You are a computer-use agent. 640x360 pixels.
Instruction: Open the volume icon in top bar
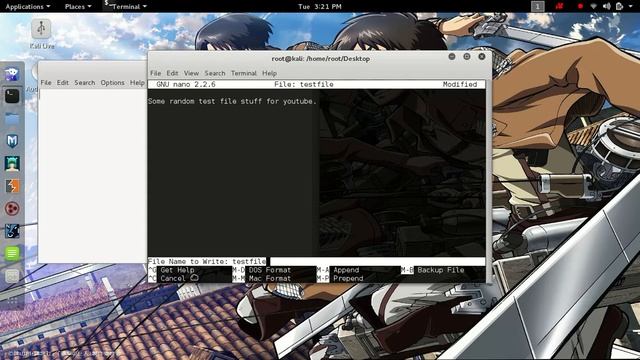pyautogui.click(x=607, y=6)
